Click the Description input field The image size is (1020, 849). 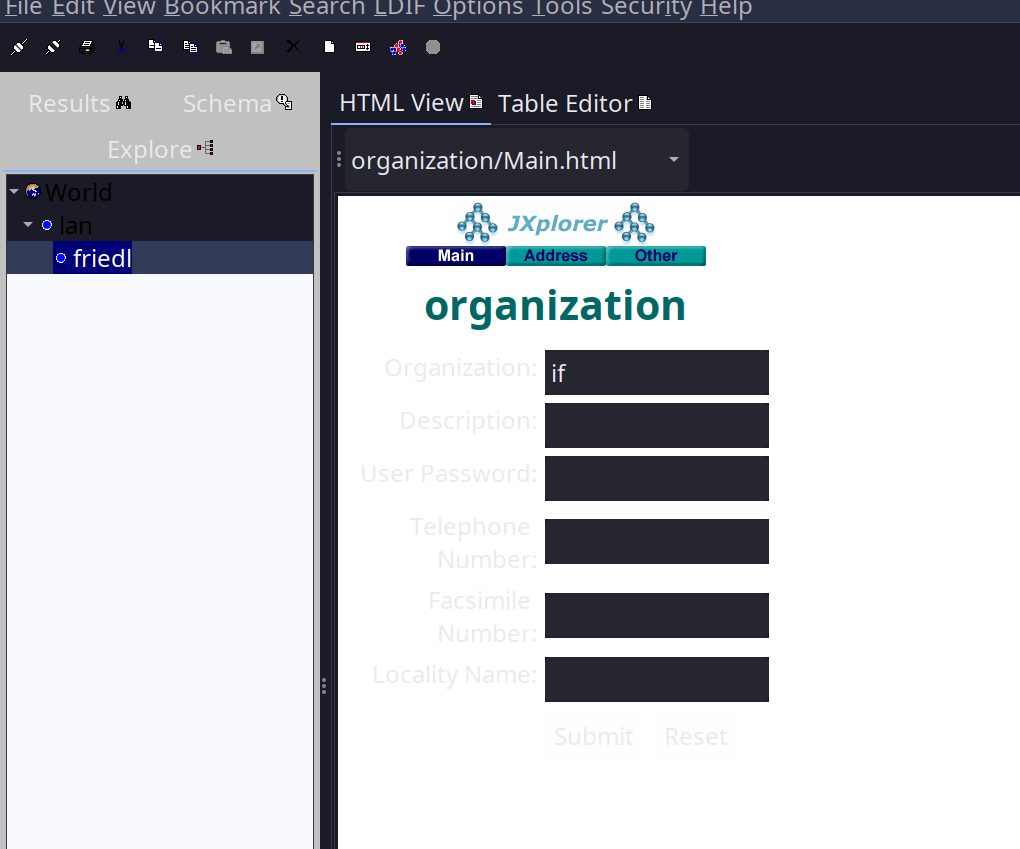(x=656, y=425)
